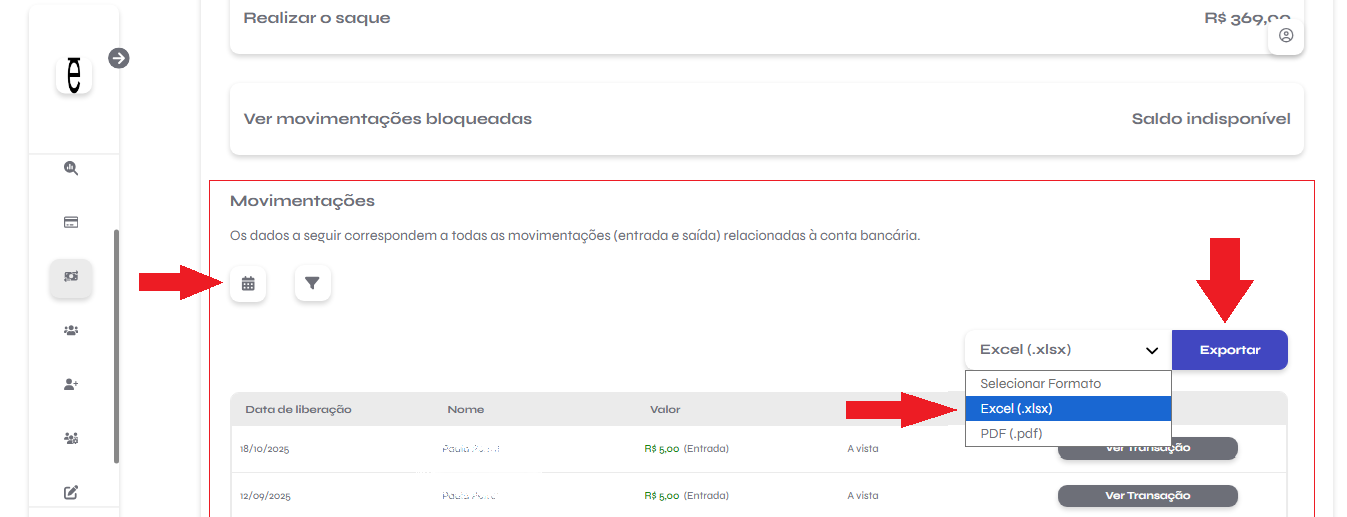Choose the Excel (.xlsx) option
The image size is (1347, 517).
(x=1067, y=409)
